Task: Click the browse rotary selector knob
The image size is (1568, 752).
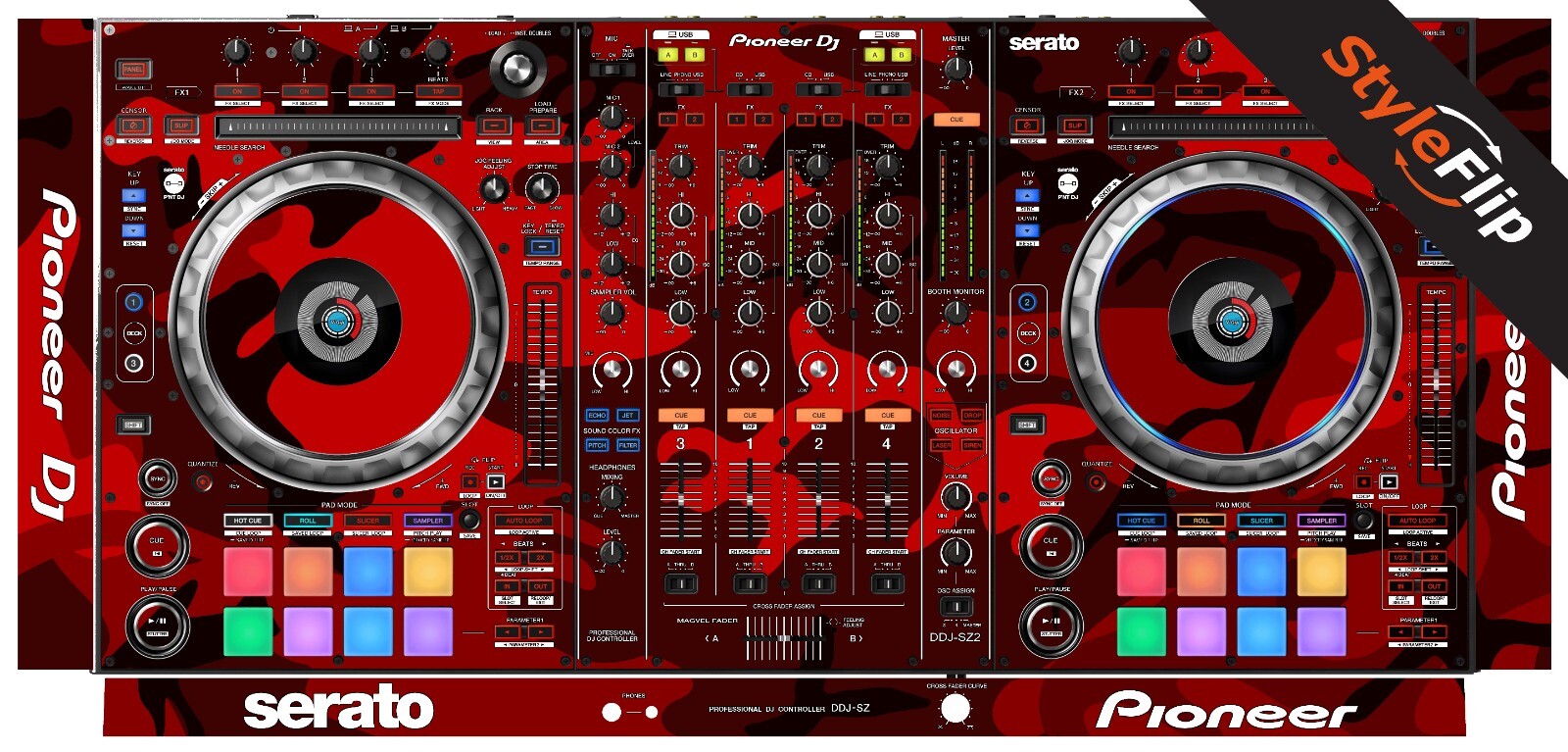Action: click(x=518, y=68)
